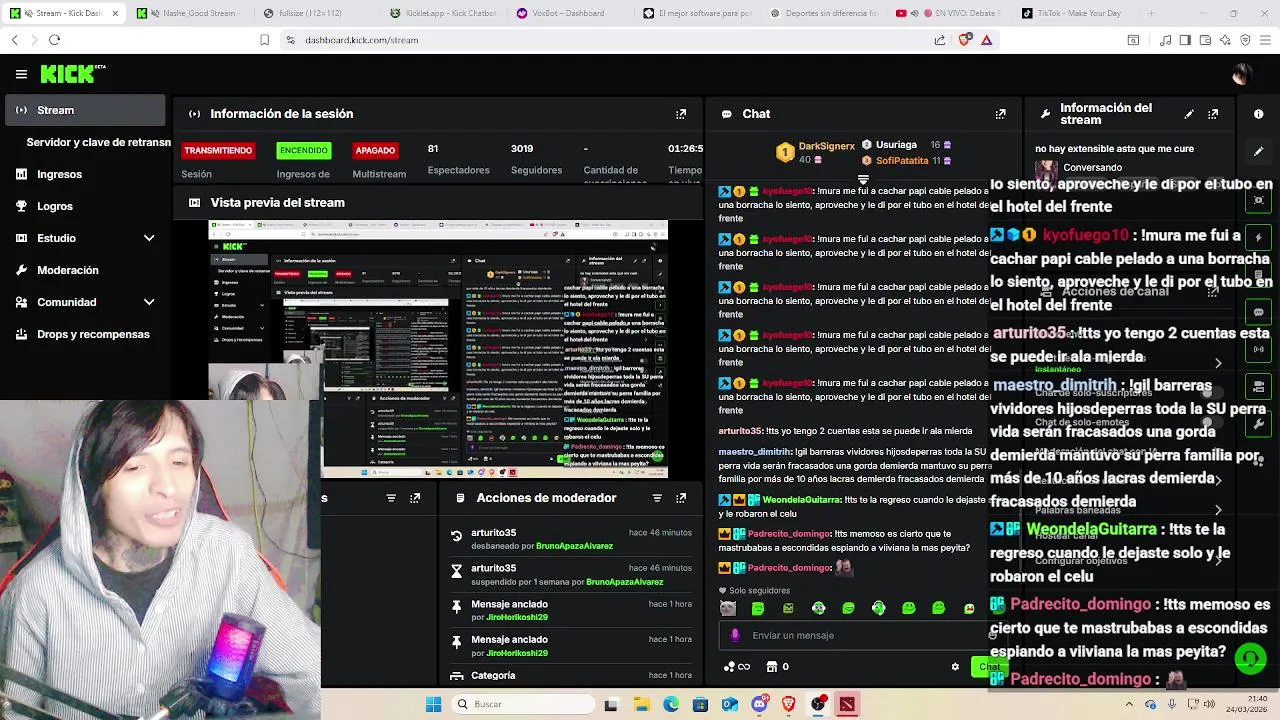Open the wrench icon in right sidebar
Screen dimensions: 1280x720
pos(1258,424)
